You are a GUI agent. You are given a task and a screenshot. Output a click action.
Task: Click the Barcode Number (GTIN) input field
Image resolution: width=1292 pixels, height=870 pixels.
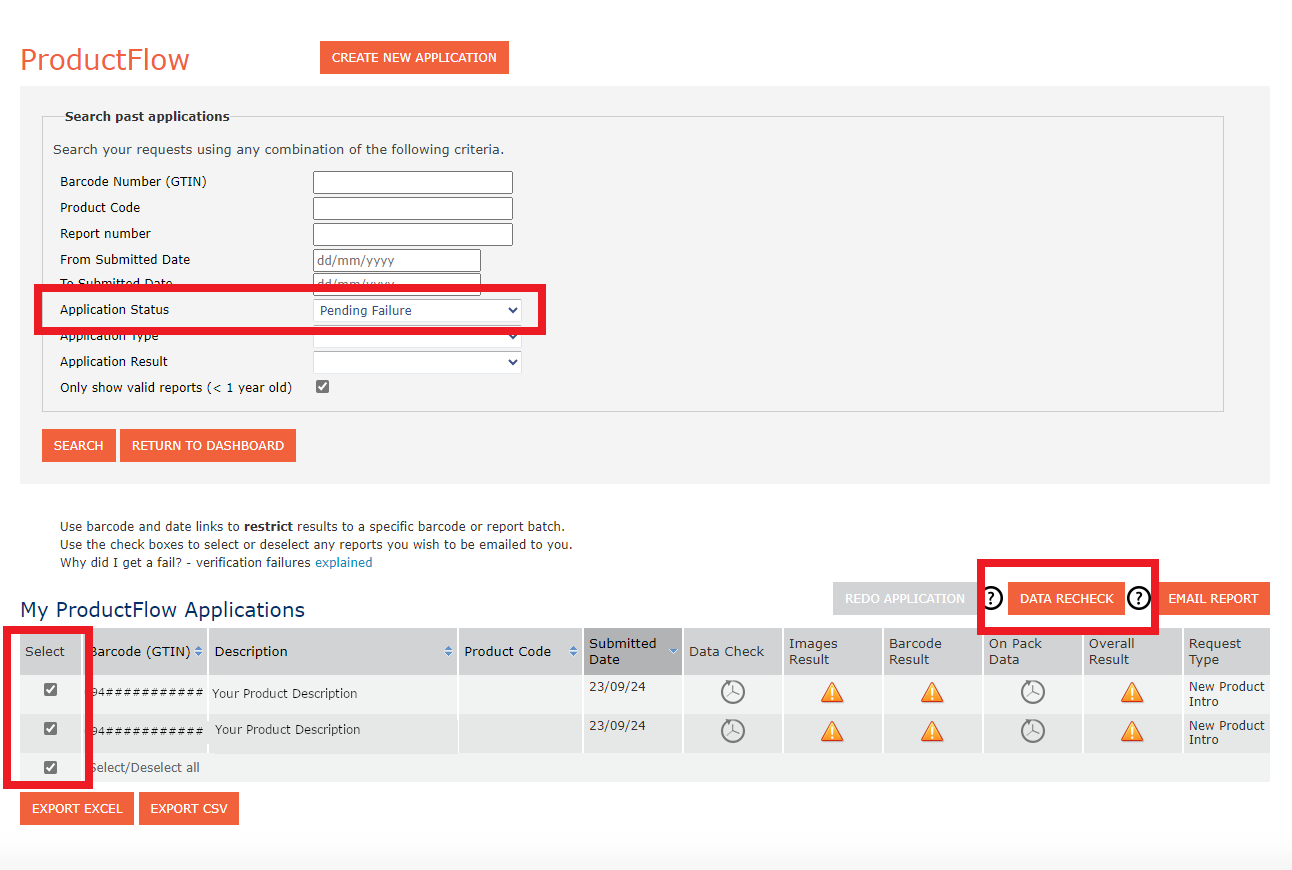[413, 182]
